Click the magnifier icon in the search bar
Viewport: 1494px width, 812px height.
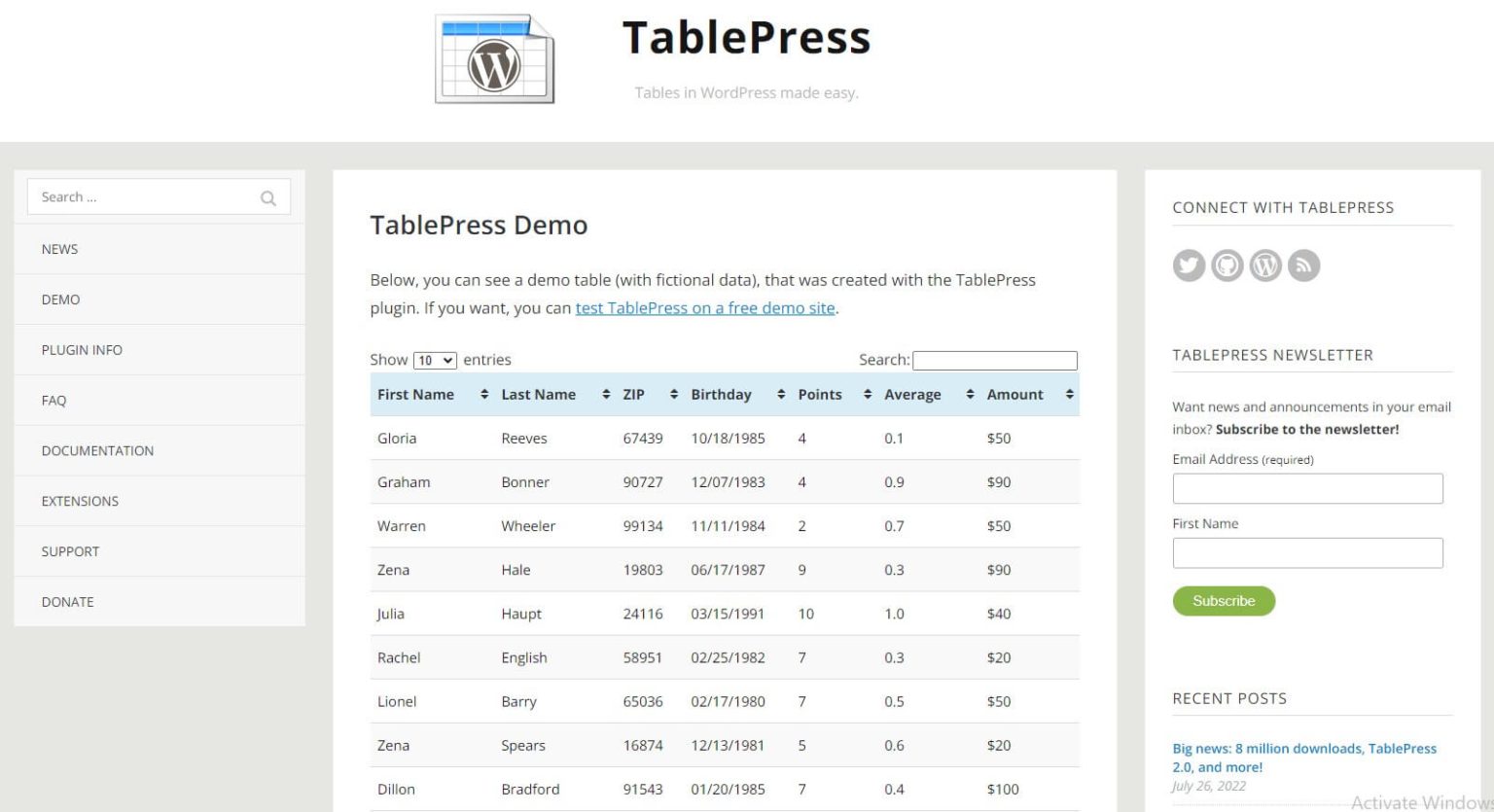point(267,197)
